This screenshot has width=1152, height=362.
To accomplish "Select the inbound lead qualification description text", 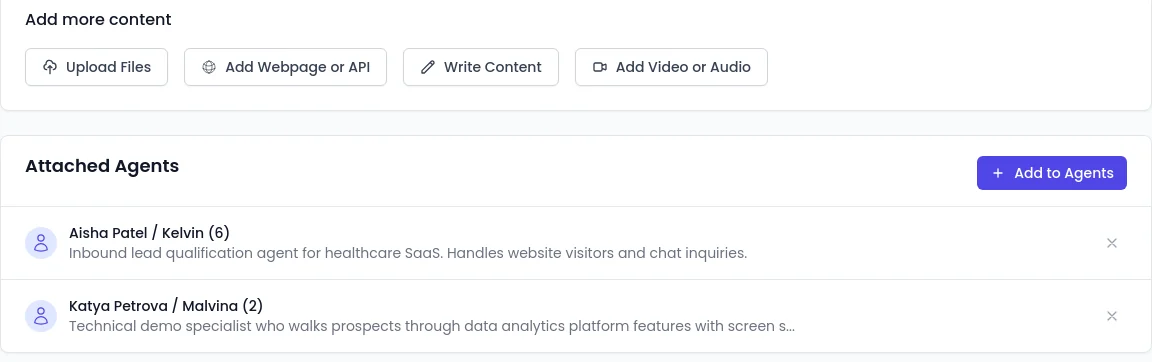I will point(408,253).
